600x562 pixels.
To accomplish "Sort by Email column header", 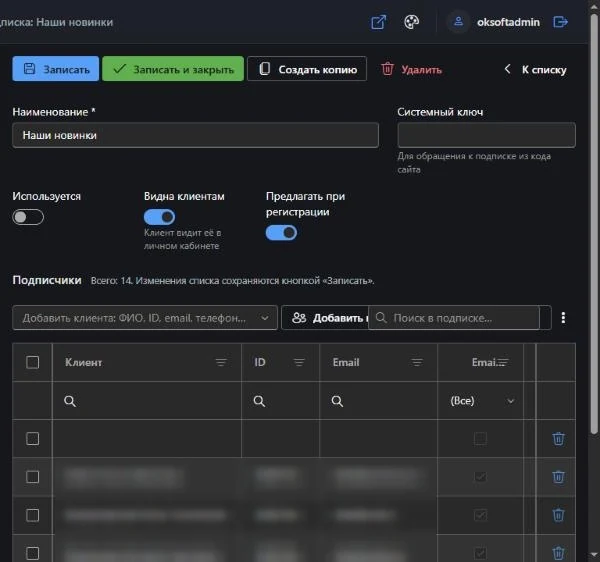I will (346, 362).
